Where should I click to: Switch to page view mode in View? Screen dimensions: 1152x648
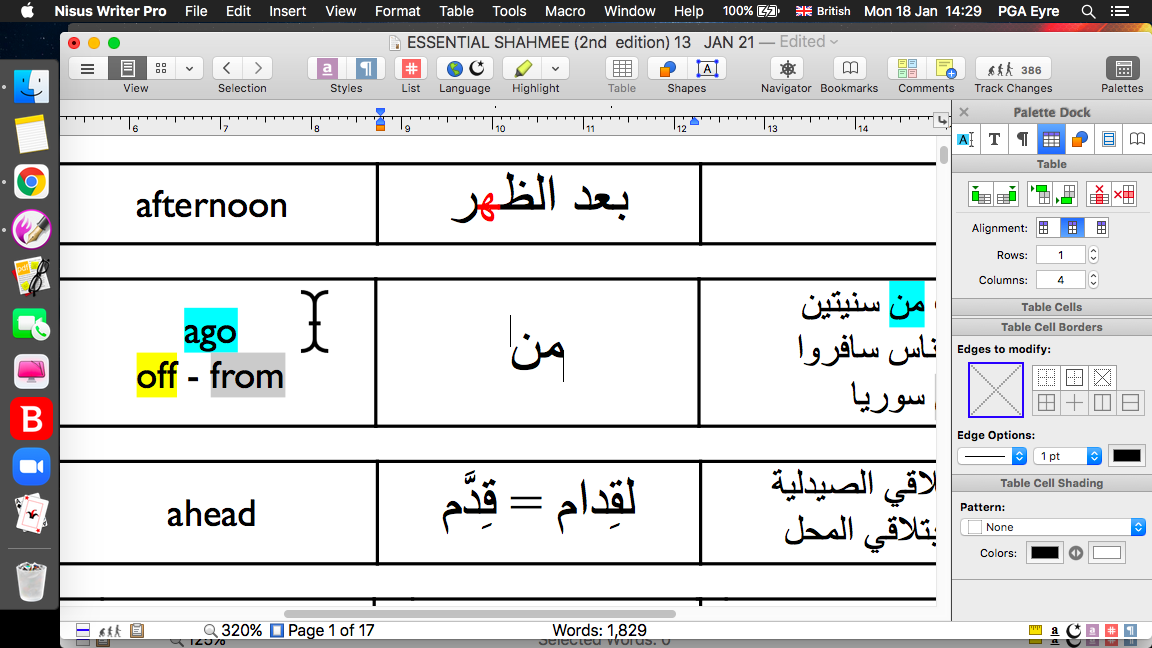(128, 69)
